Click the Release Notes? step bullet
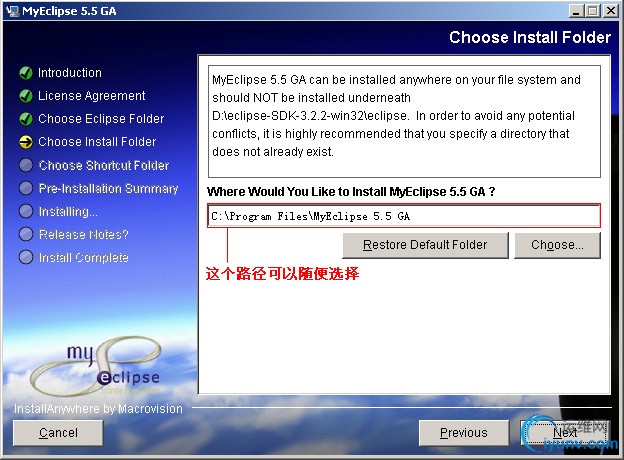624x460 pixels. pos(26,234)
